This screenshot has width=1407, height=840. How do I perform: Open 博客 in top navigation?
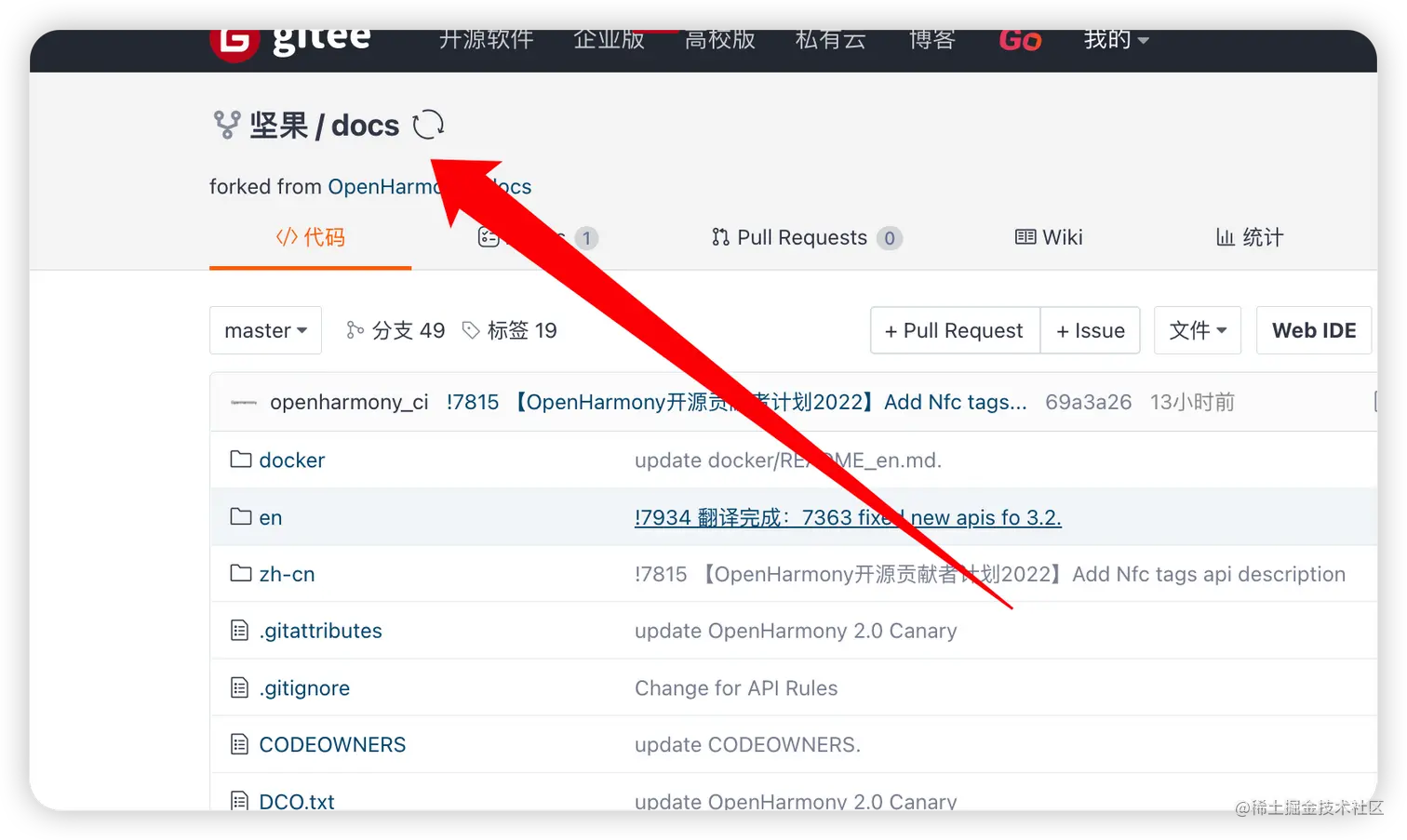pos(932,40)
